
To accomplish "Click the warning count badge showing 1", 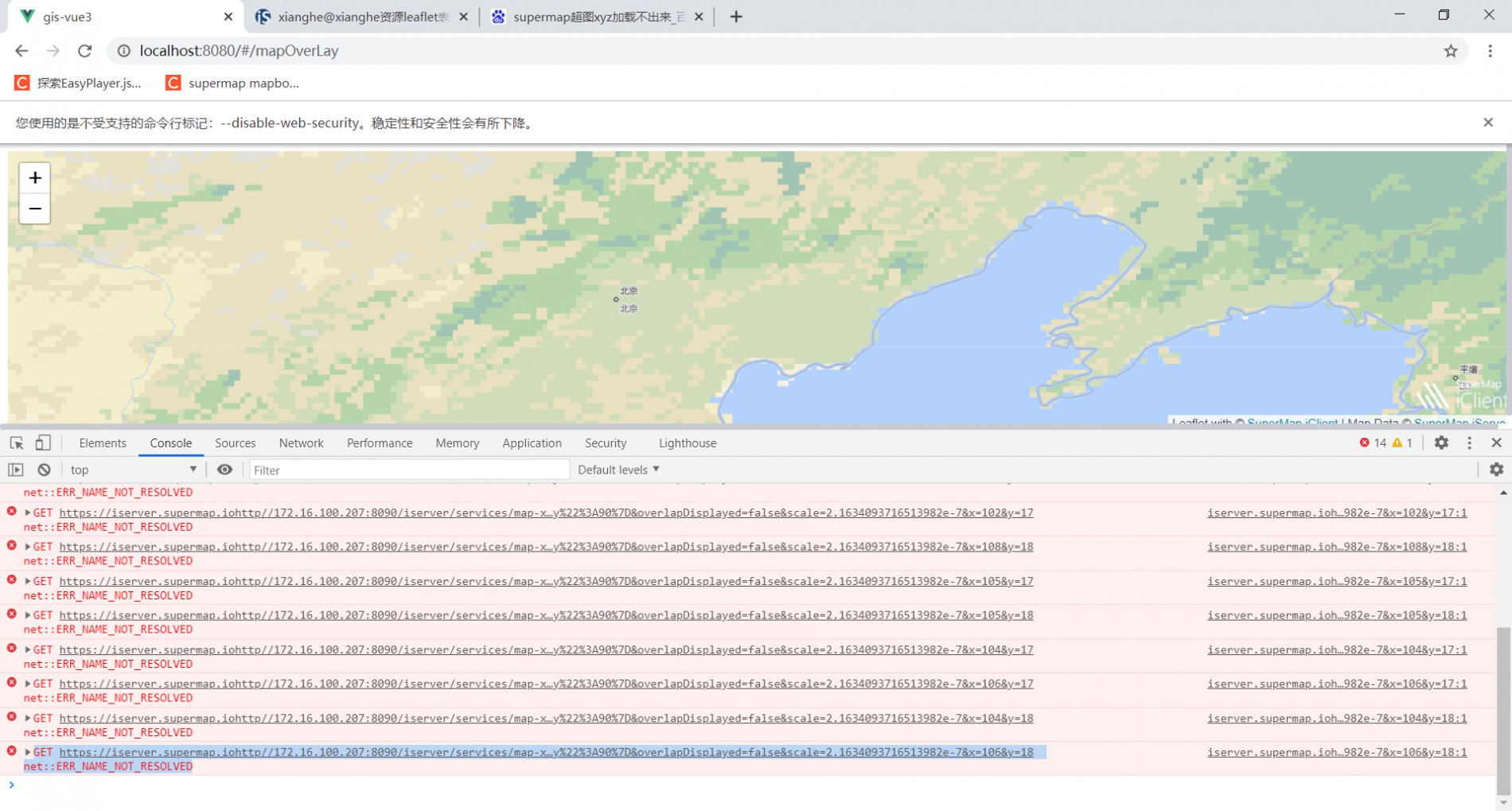I will tap(1402, 443).
